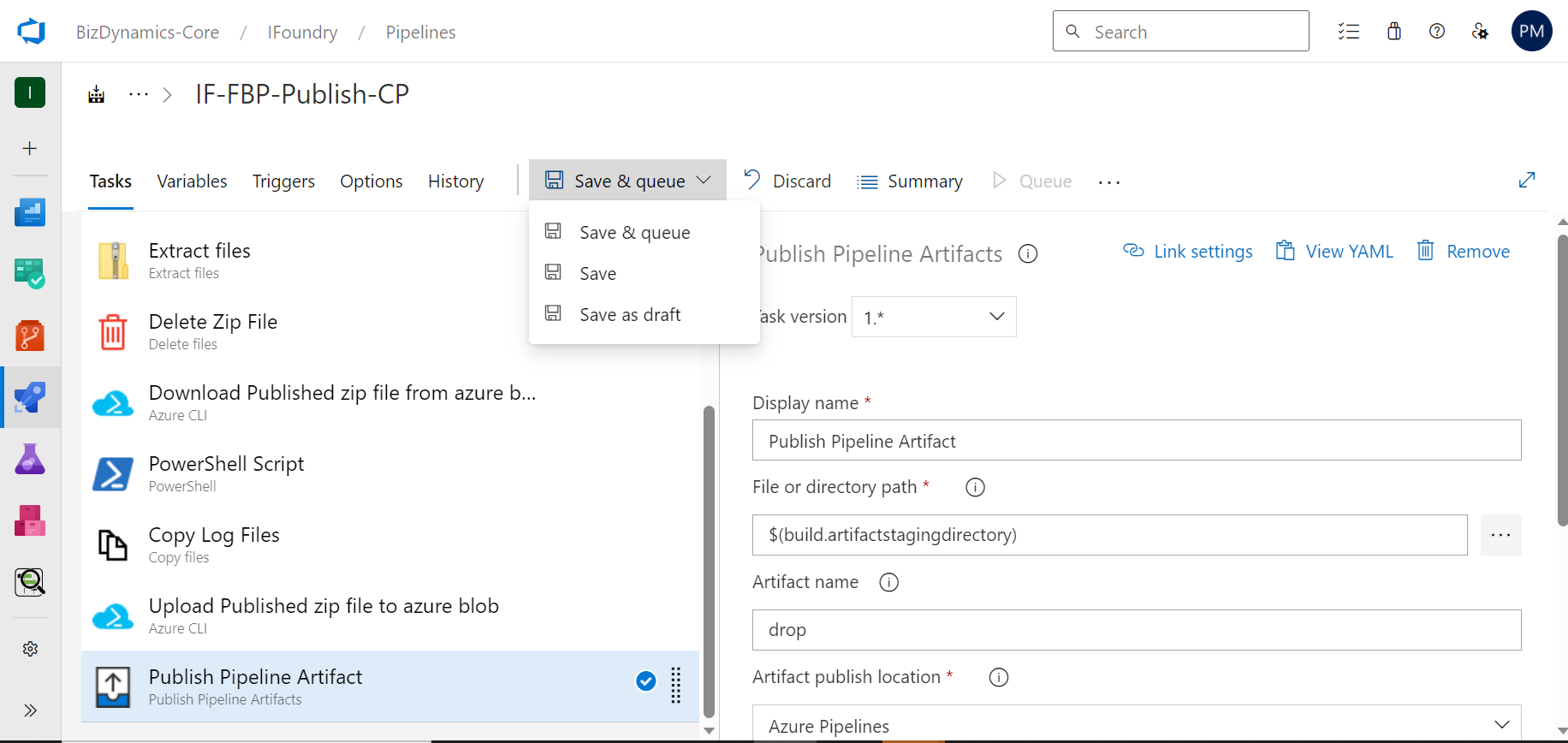Click the drag handle on Publish Pipeline Artifact
The height and width of the screenshot is (743, 1568).
coord(676,686)
